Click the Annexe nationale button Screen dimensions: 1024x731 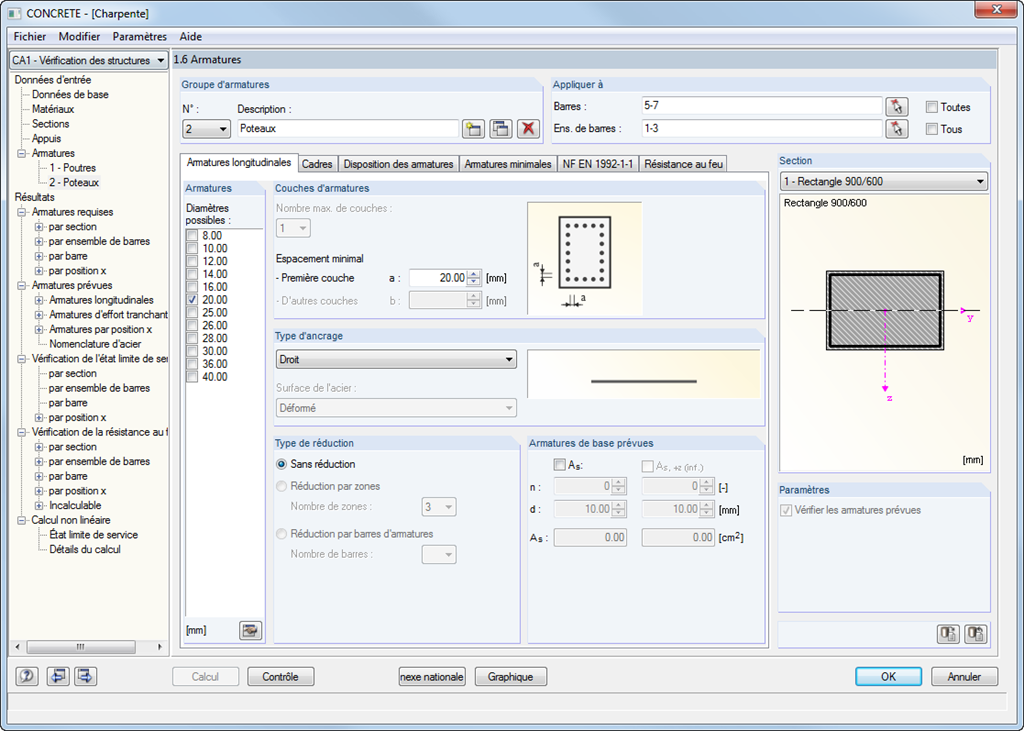[432, 677]
